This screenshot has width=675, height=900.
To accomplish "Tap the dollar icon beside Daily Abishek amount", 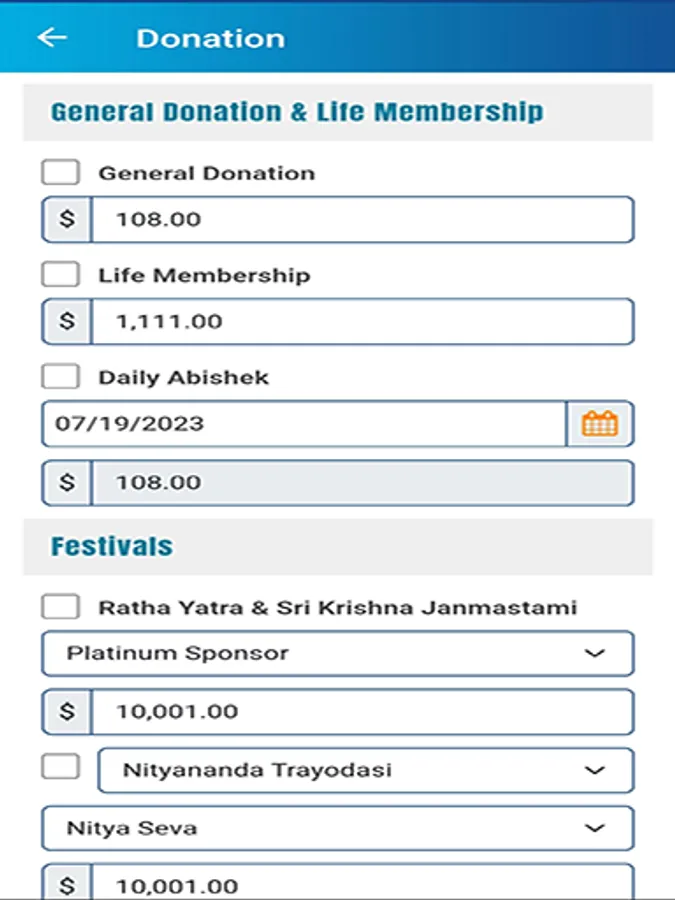I will pos(67,483).
